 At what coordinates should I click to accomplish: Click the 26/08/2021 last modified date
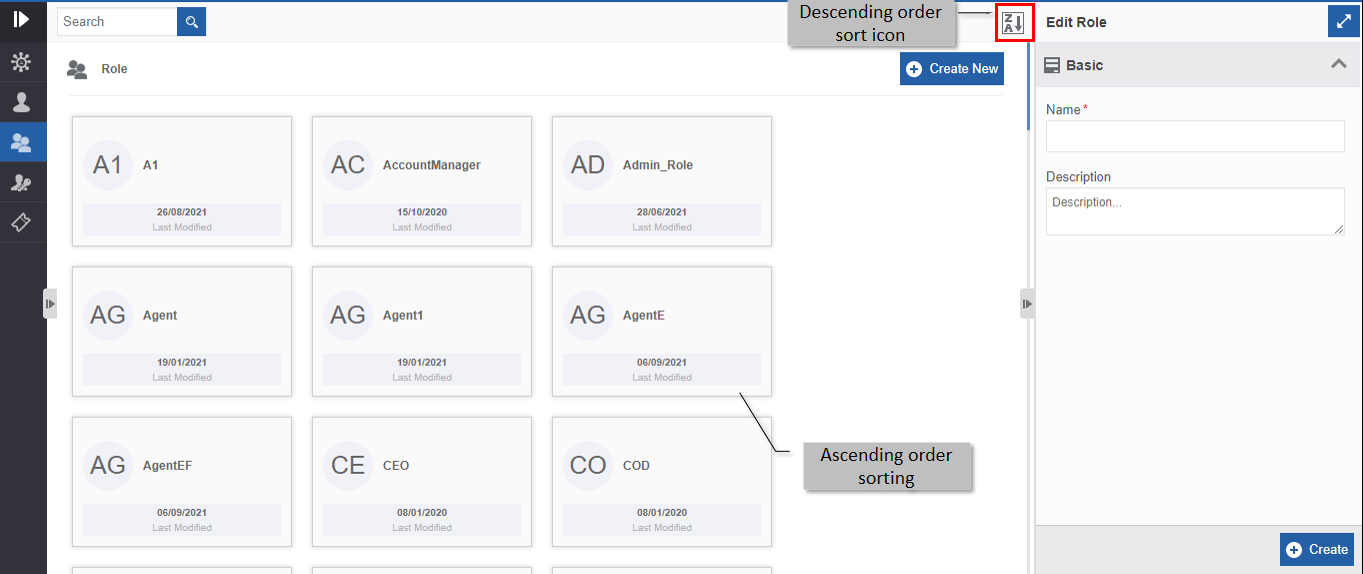tap(182, 212)
